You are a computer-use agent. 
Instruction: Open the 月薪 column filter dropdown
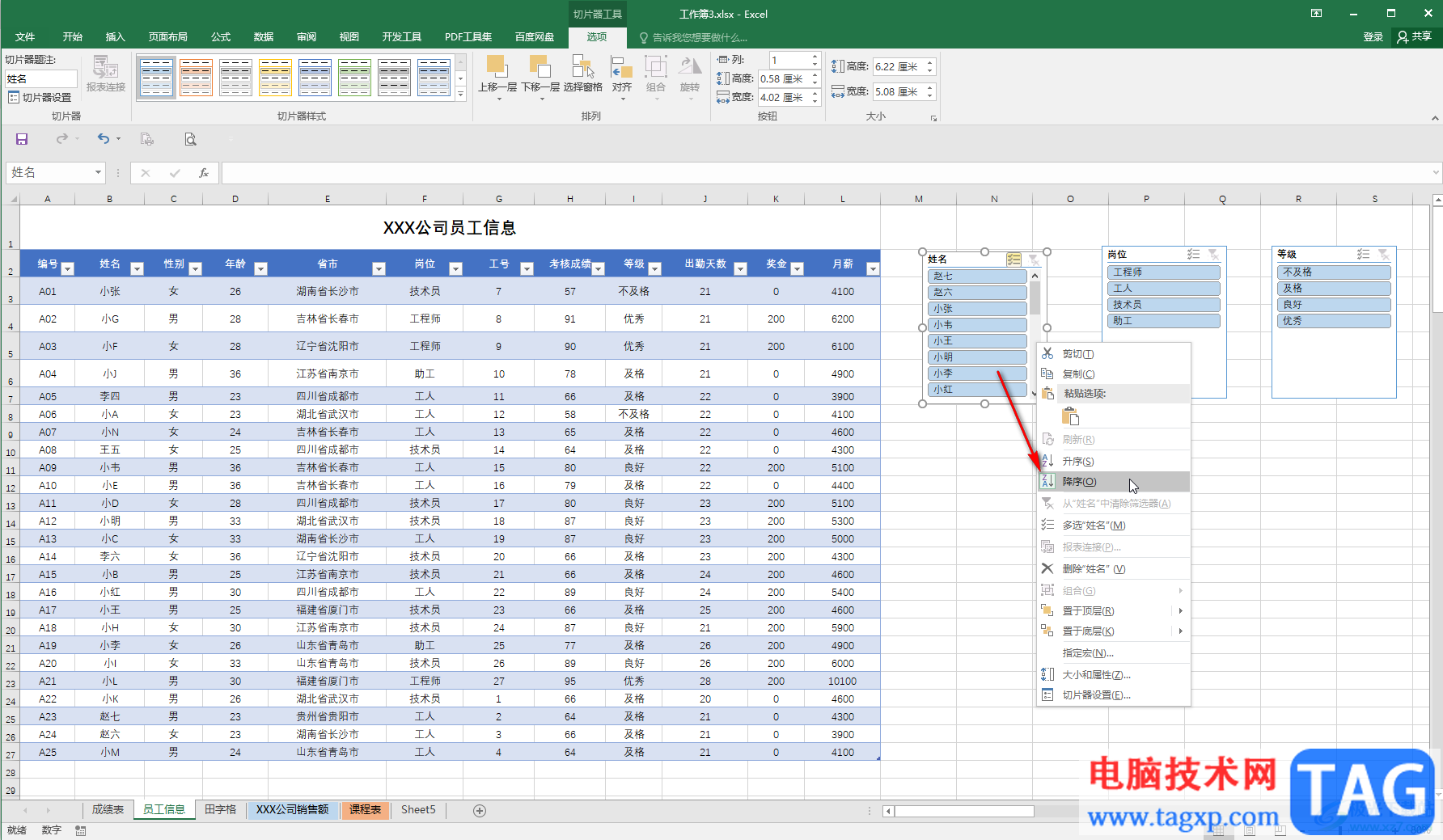(872, 268)
